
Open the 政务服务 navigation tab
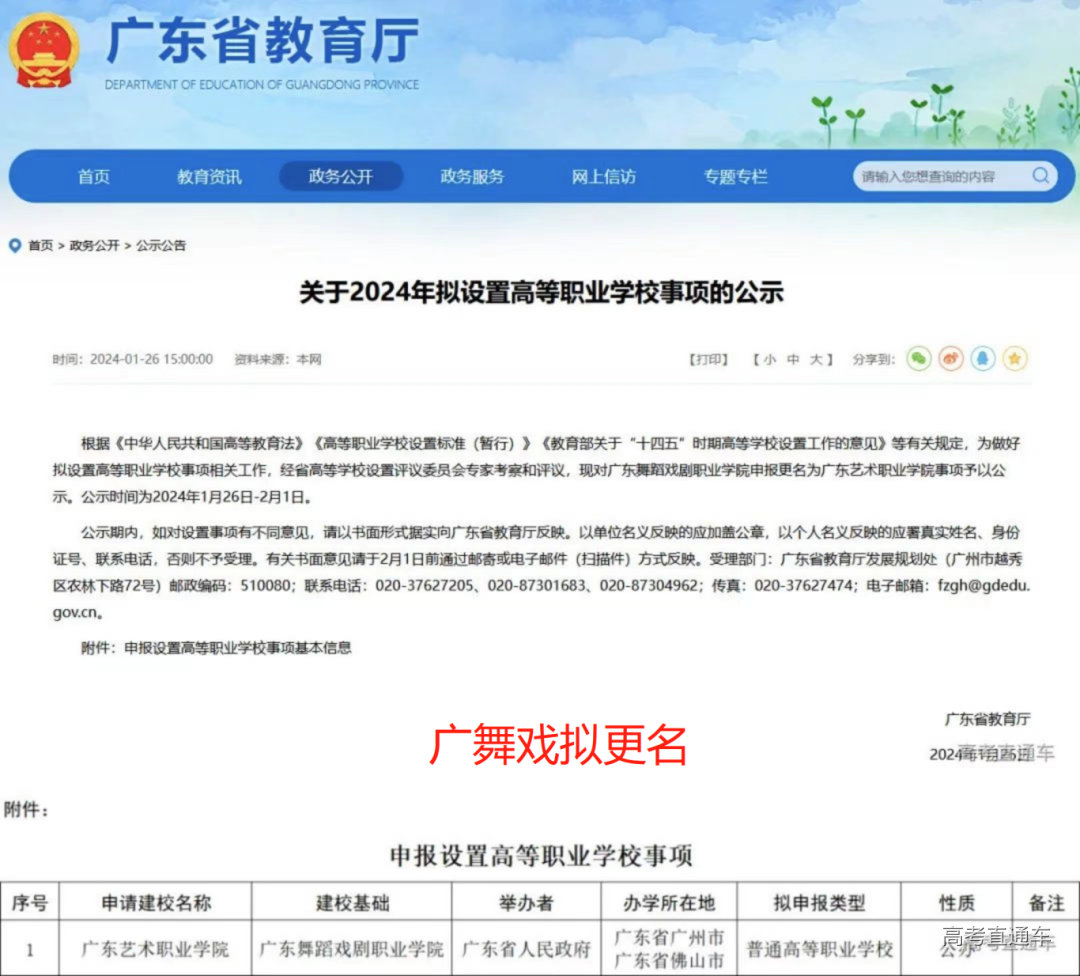pyautogui.click(x=472, y=177)
